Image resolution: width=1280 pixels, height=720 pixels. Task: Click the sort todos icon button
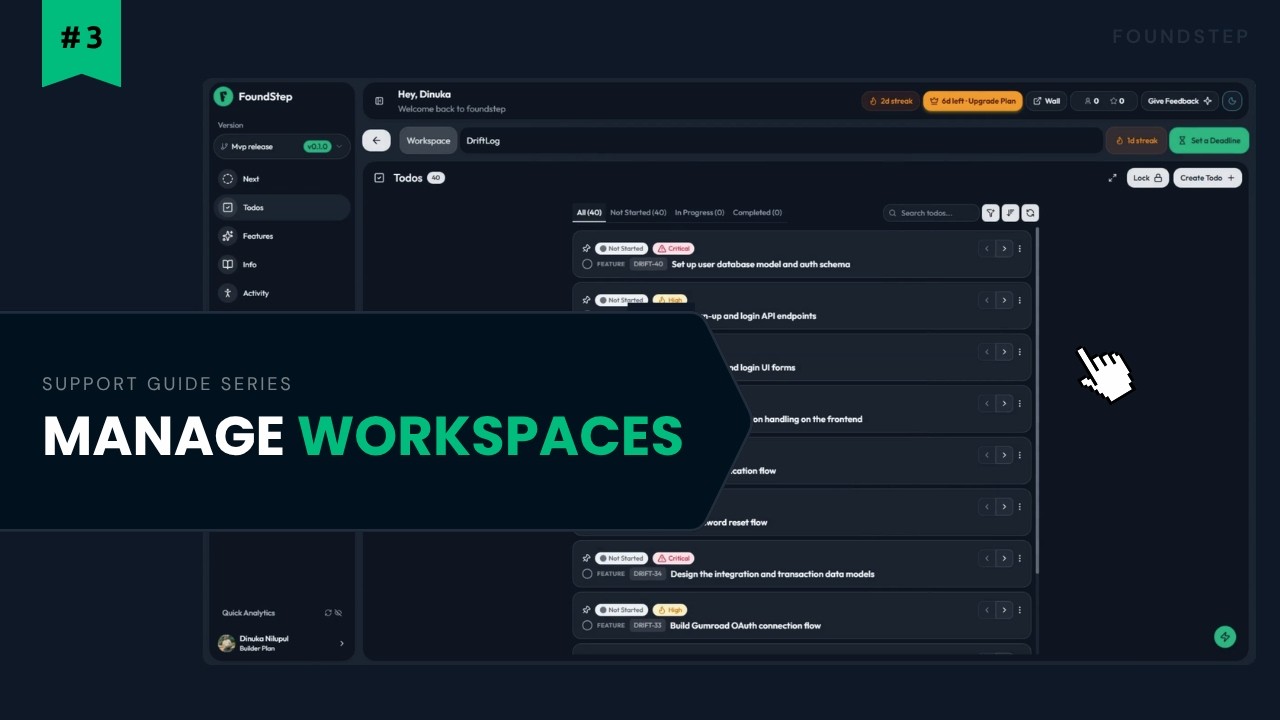click(1010, 213)
